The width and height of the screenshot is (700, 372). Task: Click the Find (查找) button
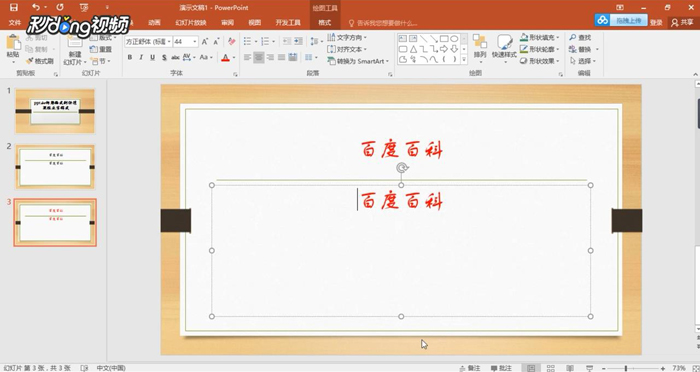[x=580, y=38]
